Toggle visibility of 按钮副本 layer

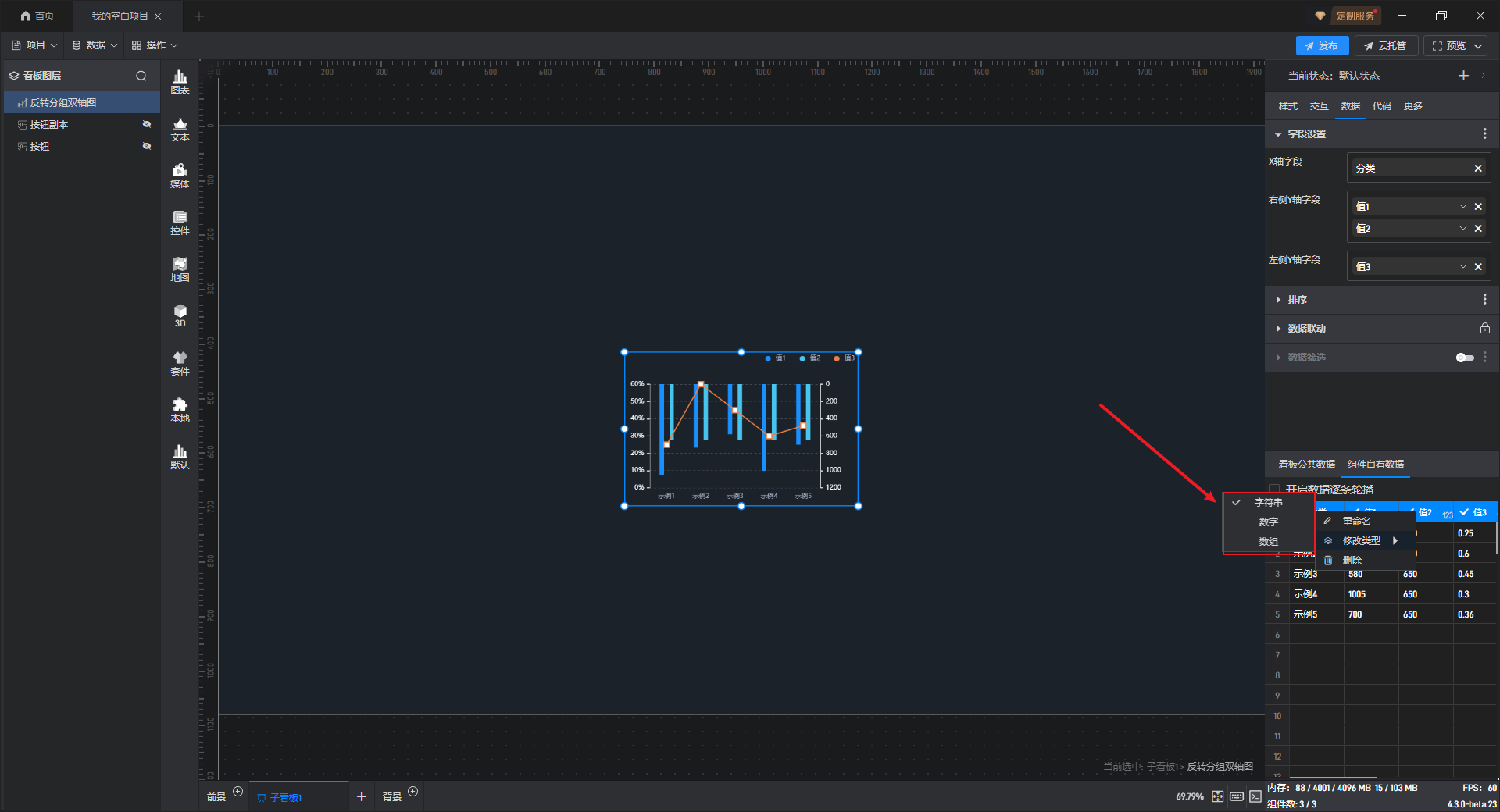click(x=146, y=124)
